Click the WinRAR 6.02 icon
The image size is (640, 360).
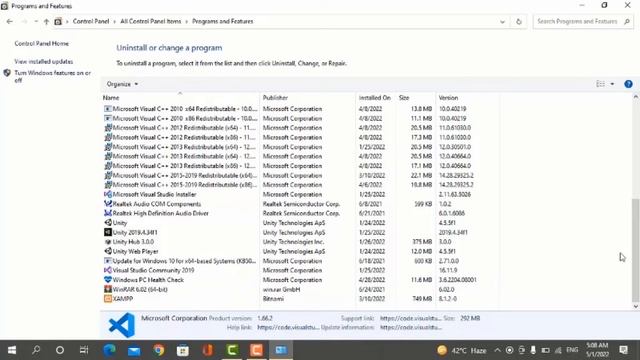click(x=108, y=289)
